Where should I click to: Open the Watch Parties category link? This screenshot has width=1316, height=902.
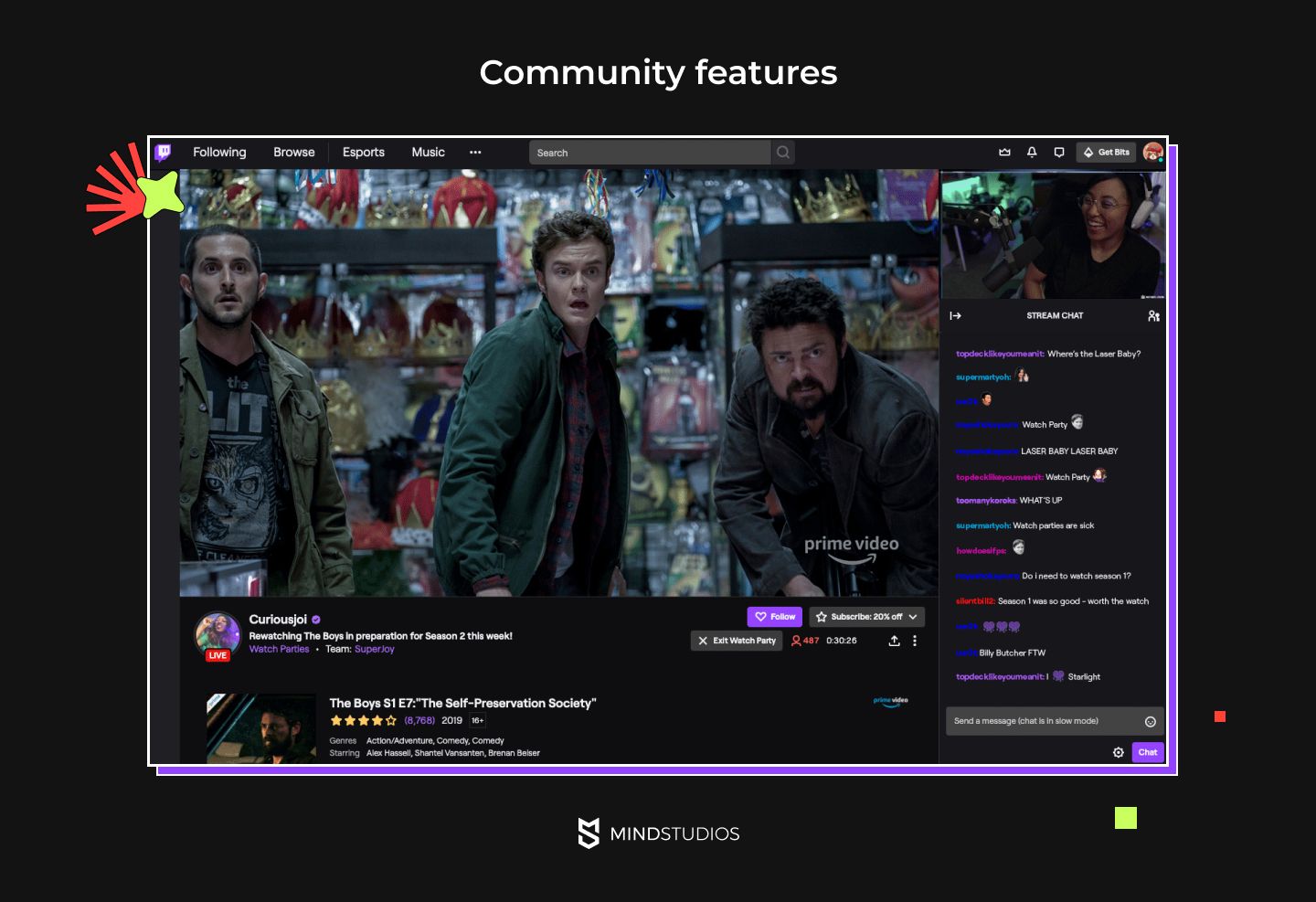[280, 649]
